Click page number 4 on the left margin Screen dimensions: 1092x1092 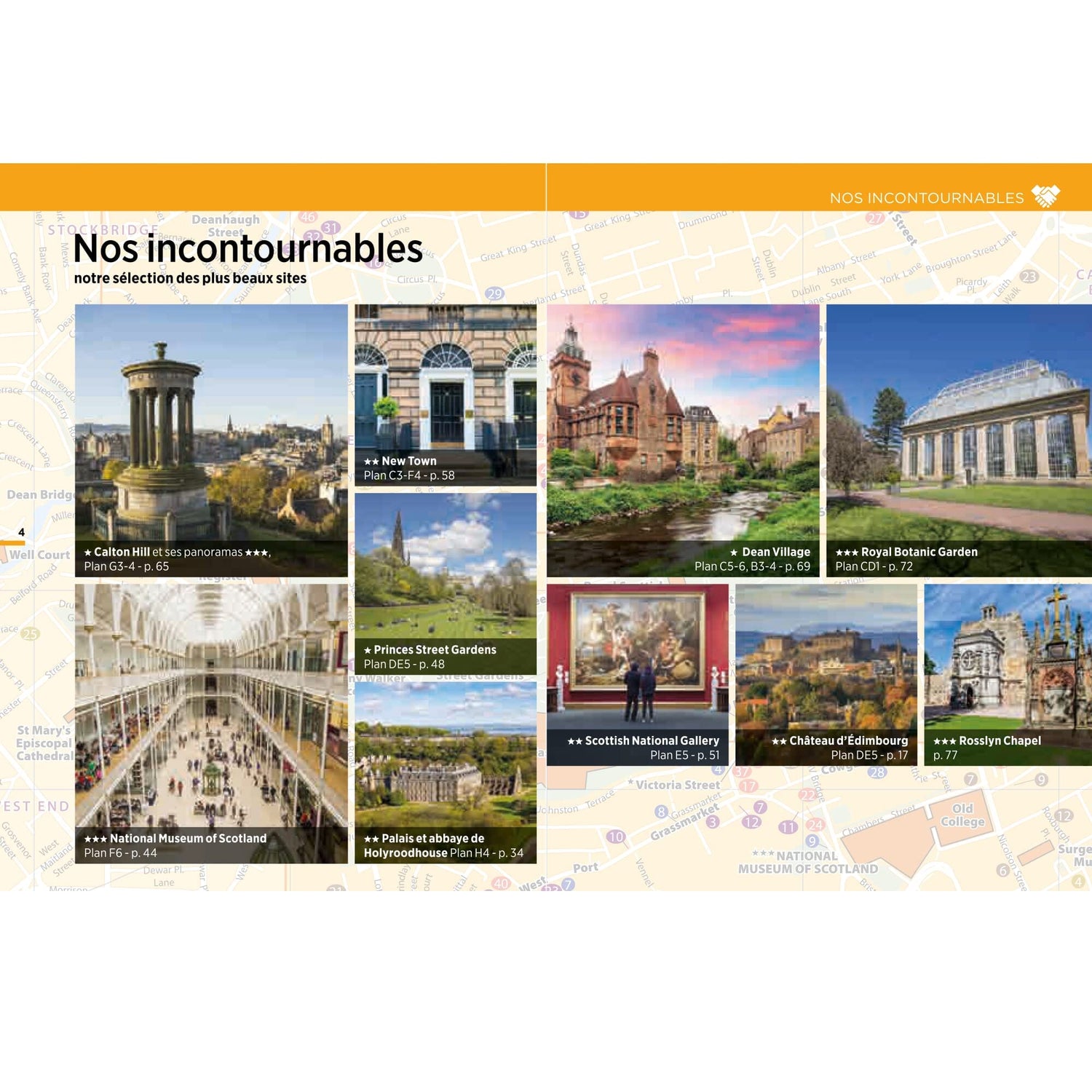coord(20,532)
